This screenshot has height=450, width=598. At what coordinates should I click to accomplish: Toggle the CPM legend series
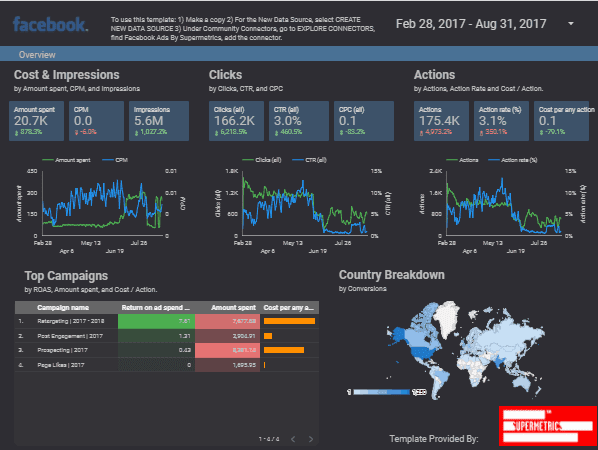point(115,160)
